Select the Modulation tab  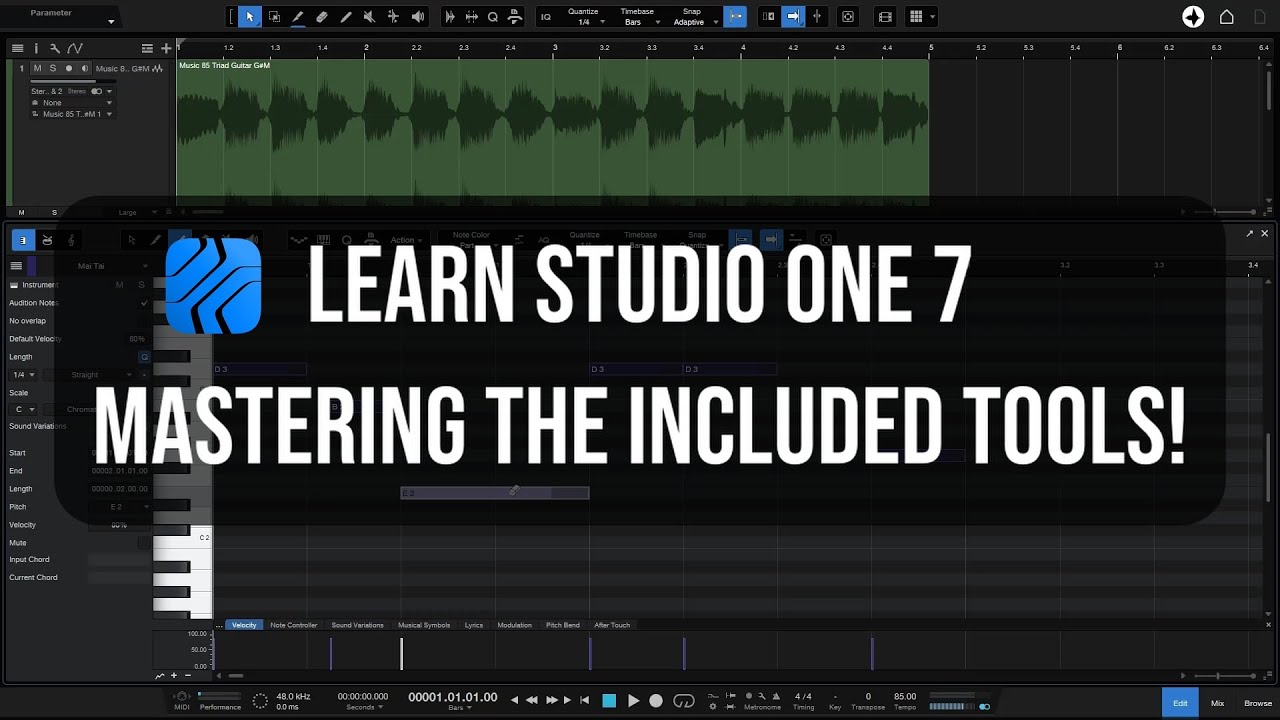point(515,625)
